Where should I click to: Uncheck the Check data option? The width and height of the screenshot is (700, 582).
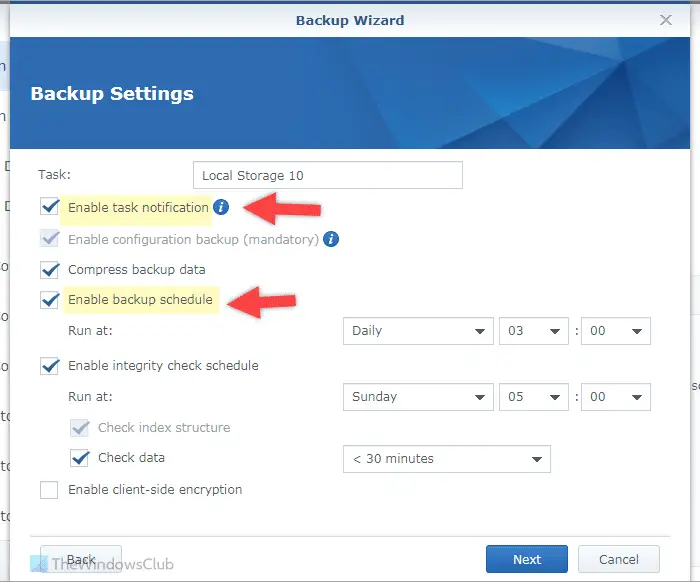tap(79, 458)
